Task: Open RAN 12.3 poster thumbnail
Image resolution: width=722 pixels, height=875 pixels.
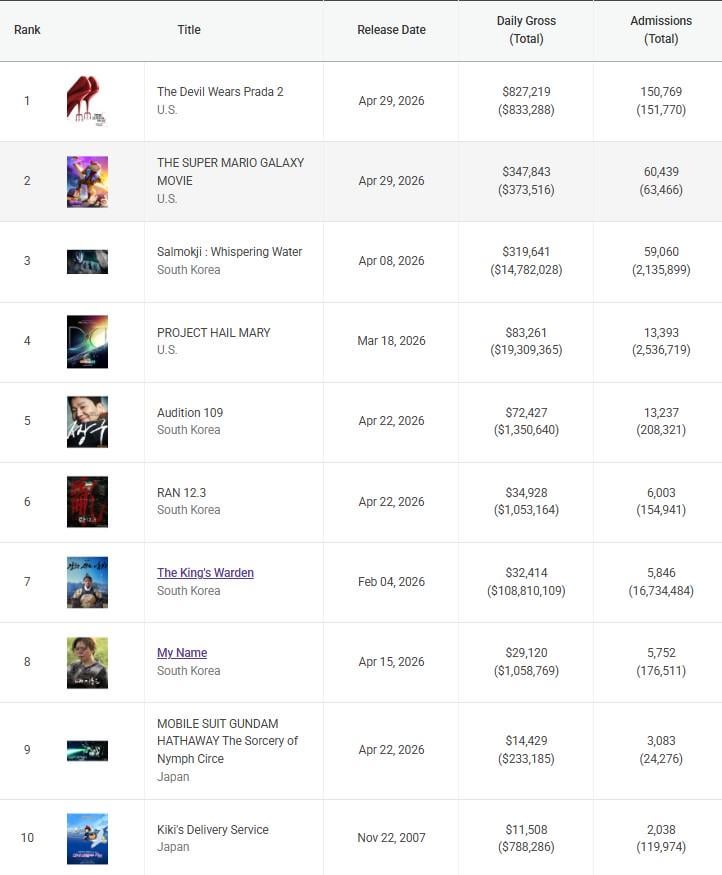Action: (x=87, y=502)
